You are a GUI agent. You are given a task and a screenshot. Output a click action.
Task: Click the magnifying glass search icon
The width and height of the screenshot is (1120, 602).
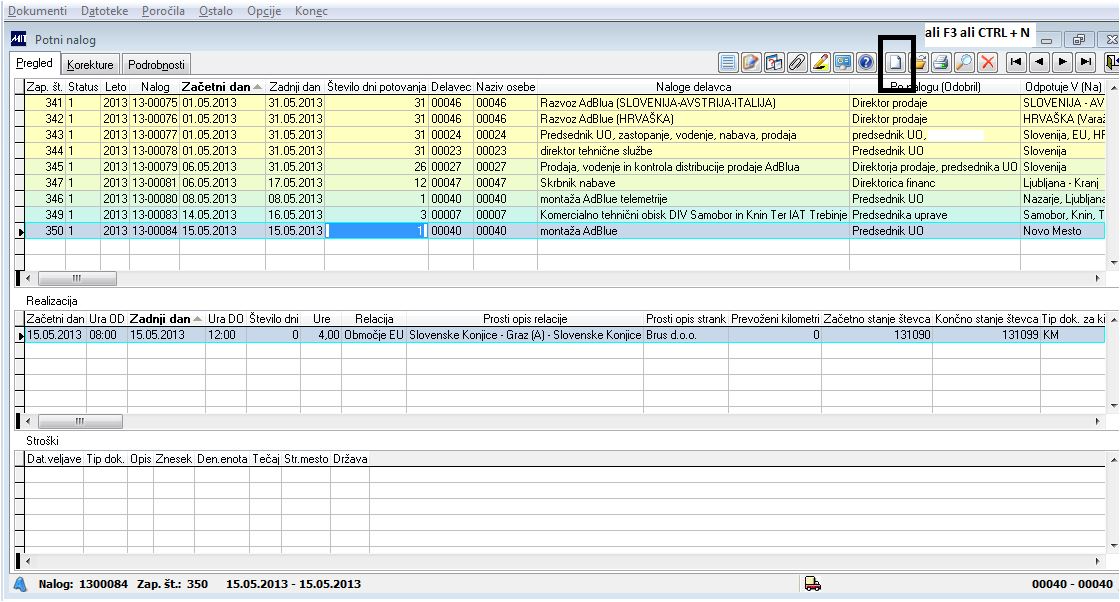pyautogui.click(x=964, y=63)
